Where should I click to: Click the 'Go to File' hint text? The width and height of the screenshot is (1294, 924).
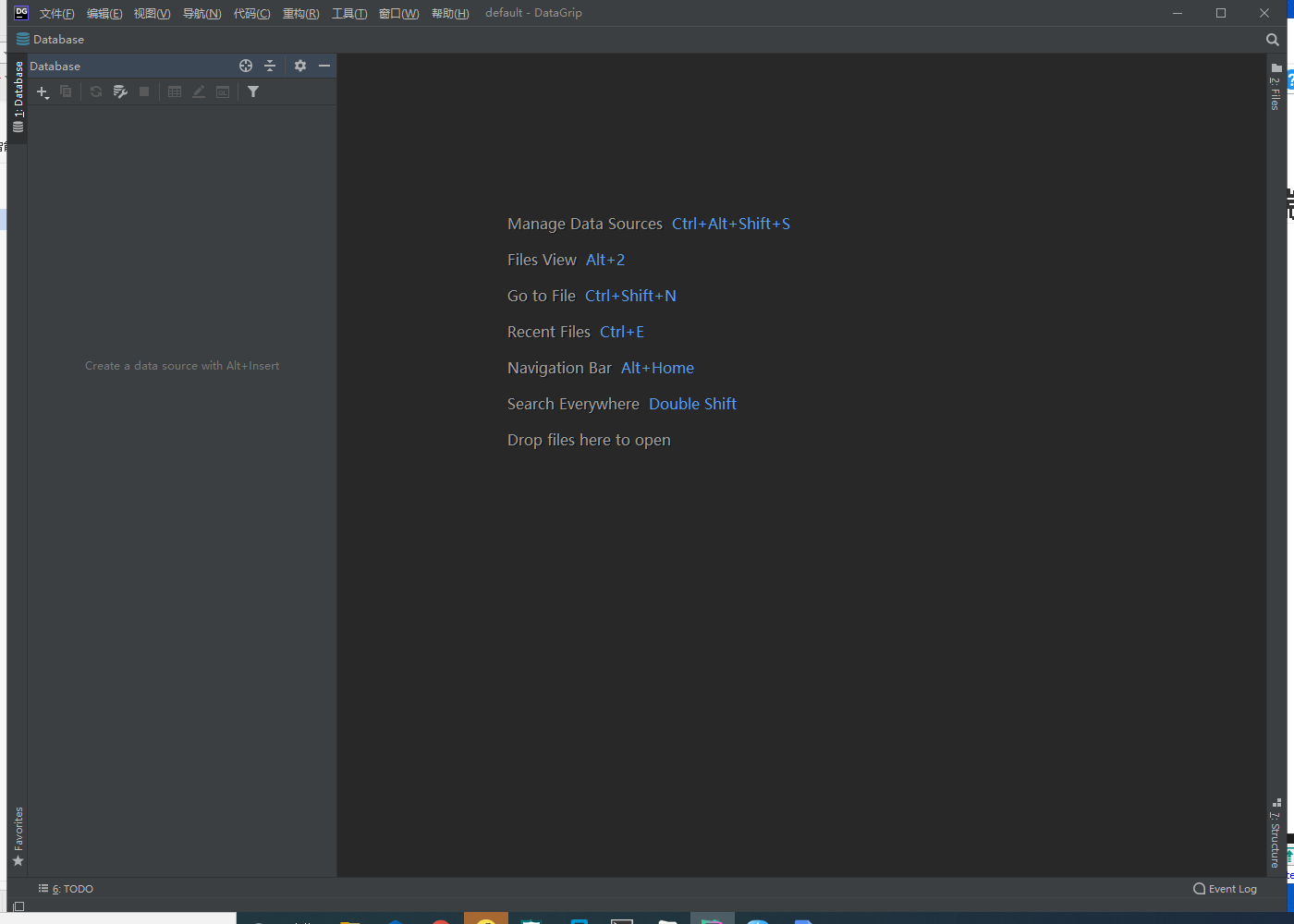point(542,296)
